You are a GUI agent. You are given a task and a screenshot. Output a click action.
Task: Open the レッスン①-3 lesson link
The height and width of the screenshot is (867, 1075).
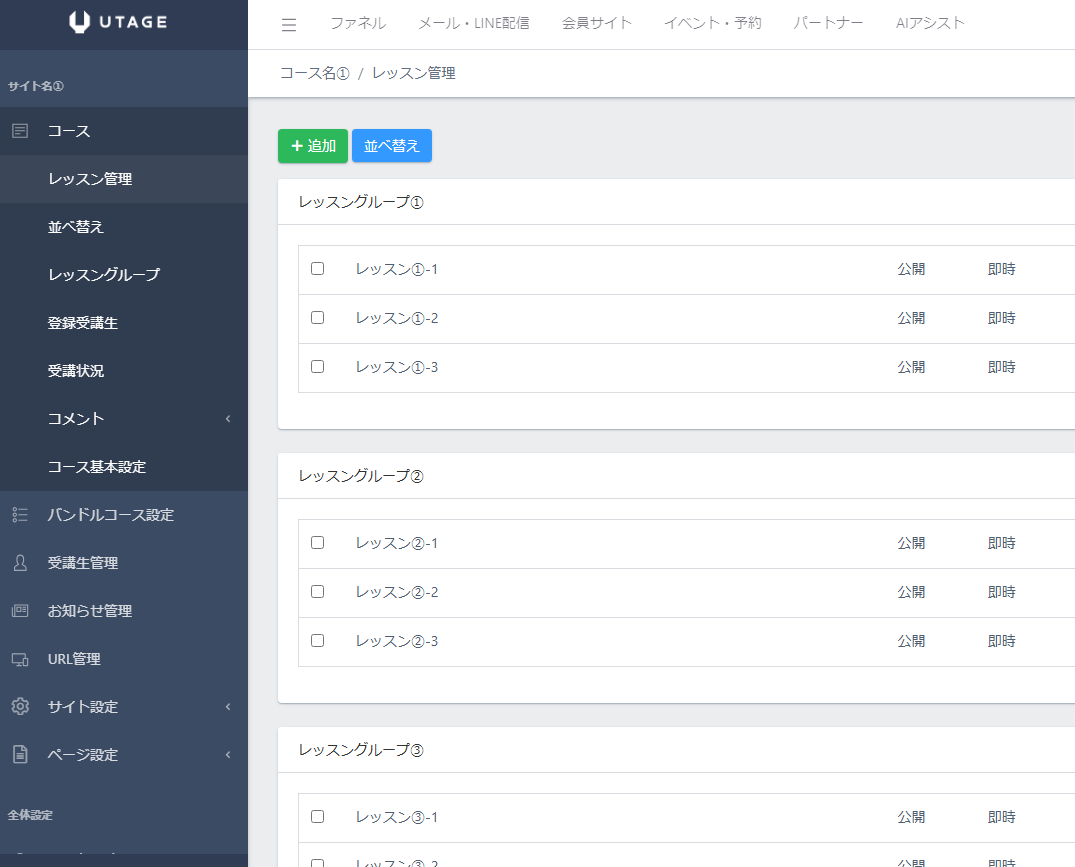(x=397, y=367)
